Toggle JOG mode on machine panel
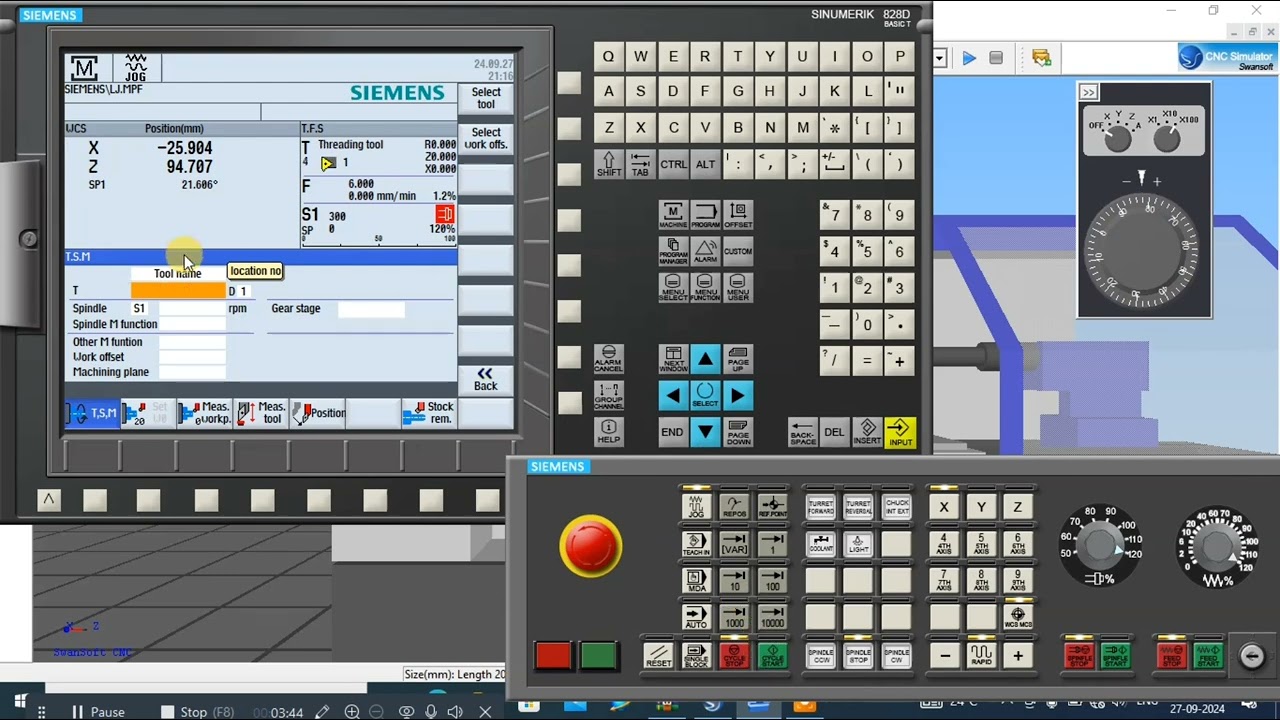This screenshot has height=720, width=1280. (x=696, y=507)
